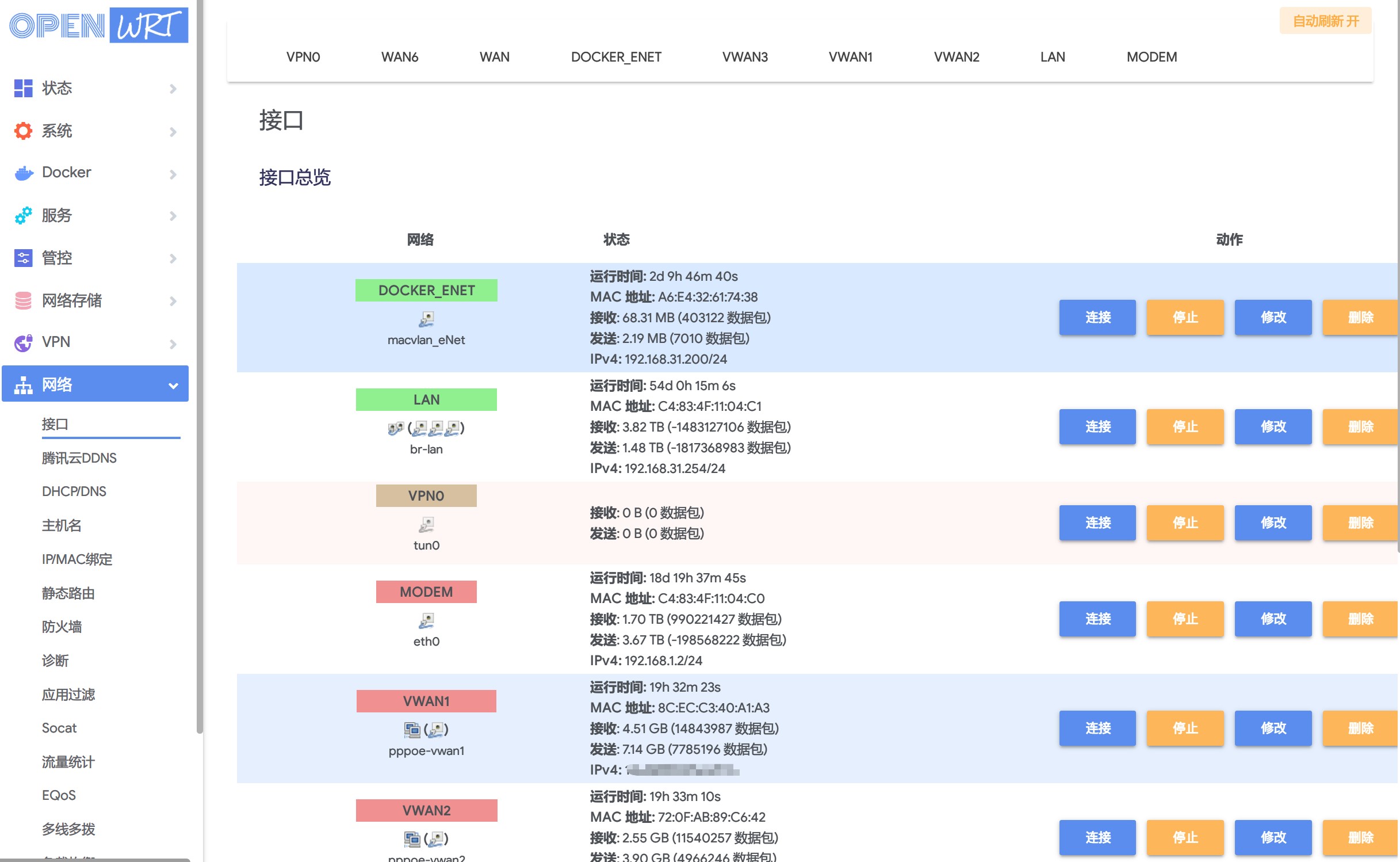Open 防火墙 from the network submenu
The width and height of the screenshot is (1400, 862).
pyautogui.click(x=63, y=627)
